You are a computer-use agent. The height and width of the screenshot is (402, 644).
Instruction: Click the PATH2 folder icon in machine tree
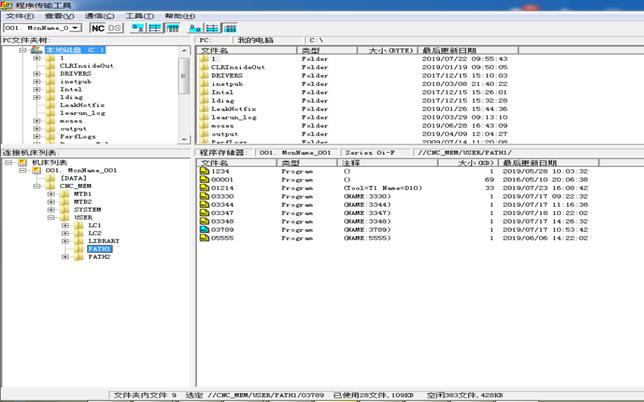(79, 257)
